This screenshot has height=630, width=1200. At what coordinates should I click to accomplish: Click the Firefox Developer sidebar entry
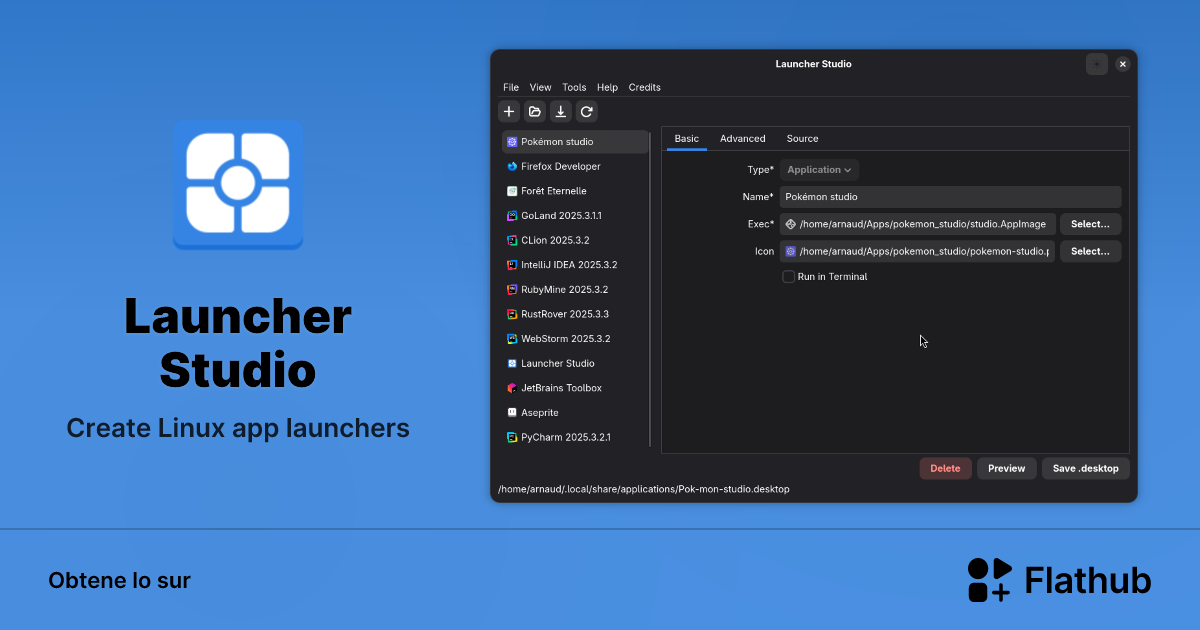click(562, 166)
